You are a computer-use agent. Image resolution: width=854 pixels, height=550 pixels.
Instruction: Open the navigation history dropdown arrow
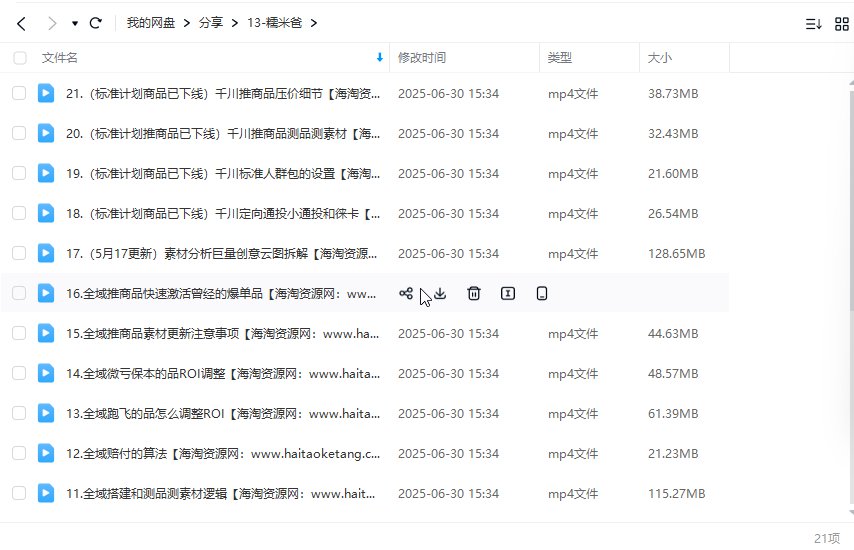(x=75, y=23)
